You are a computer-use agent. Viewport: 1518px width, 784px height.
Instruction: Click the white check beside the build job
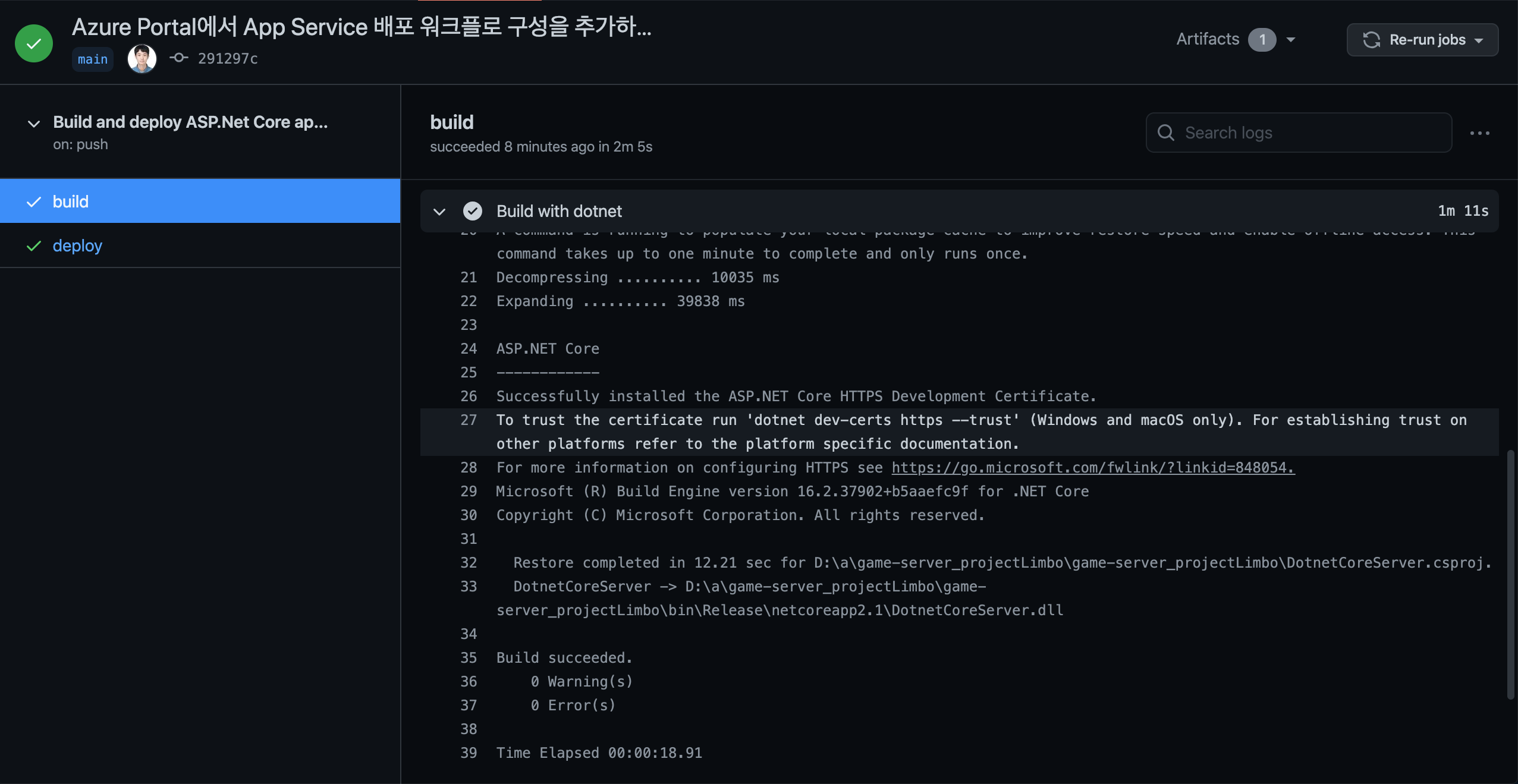34,202
